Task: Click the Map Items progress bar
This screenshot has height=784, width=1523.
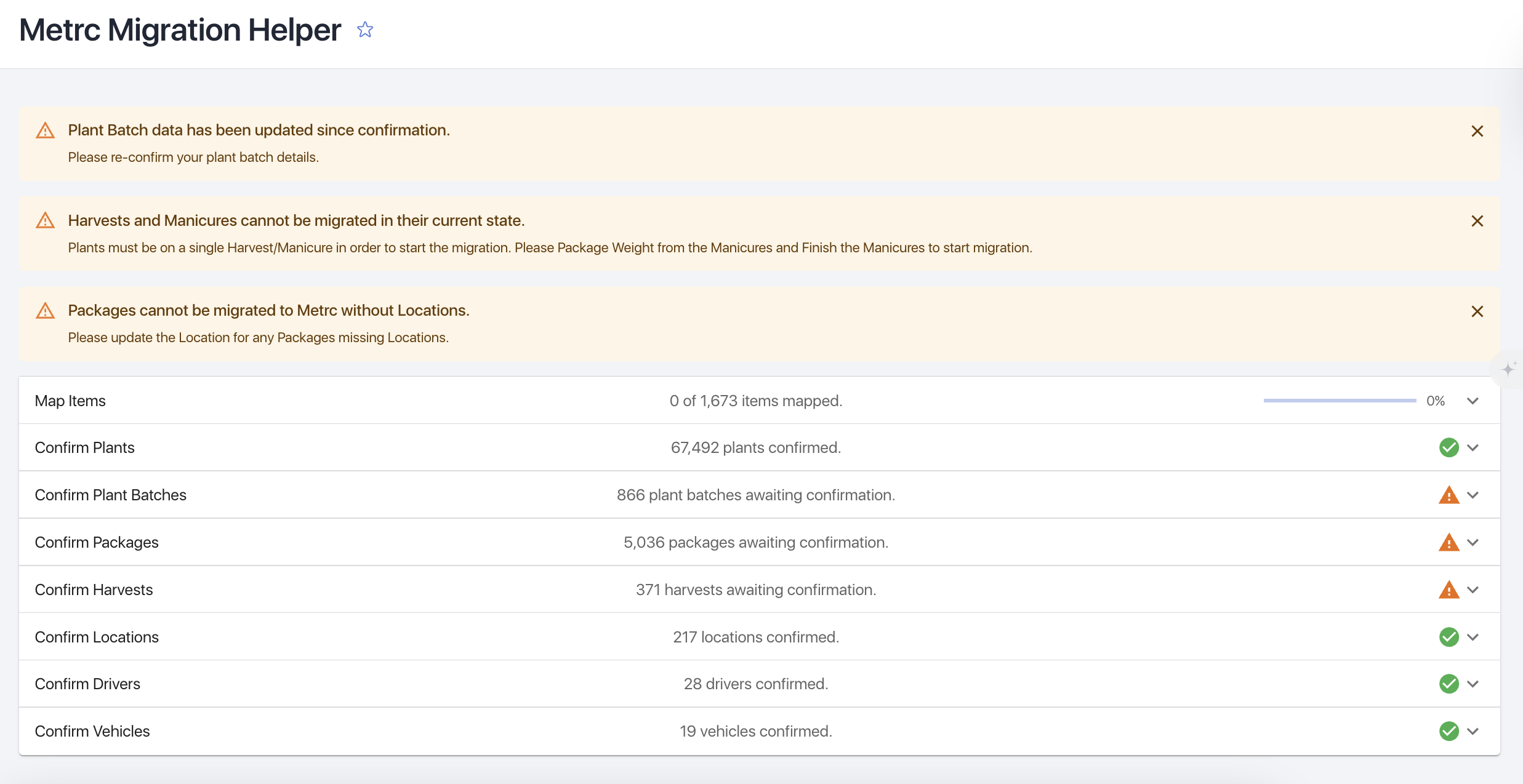Action: (1340, 401)
